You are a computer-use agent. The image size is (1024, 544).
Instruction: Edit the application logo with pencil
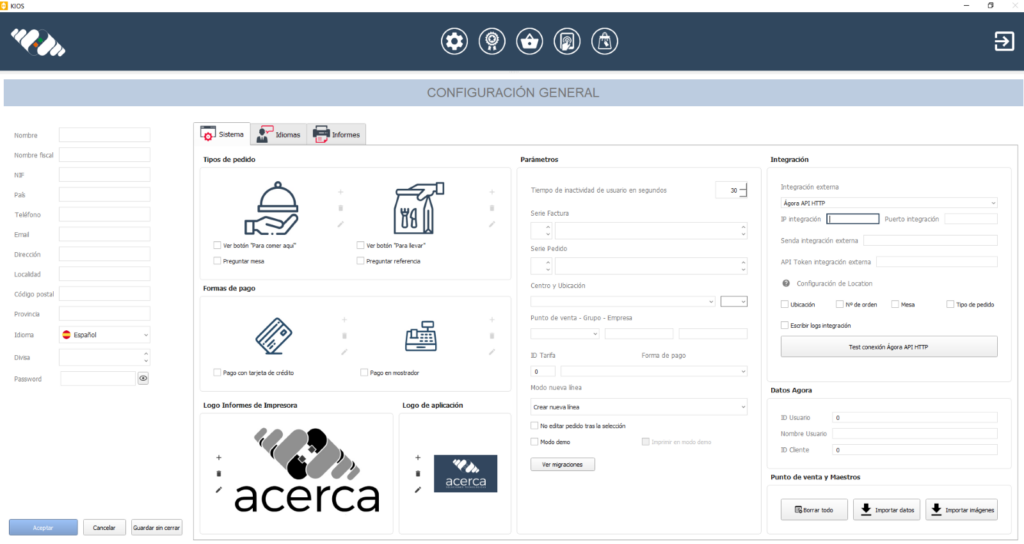click(418, 490)
